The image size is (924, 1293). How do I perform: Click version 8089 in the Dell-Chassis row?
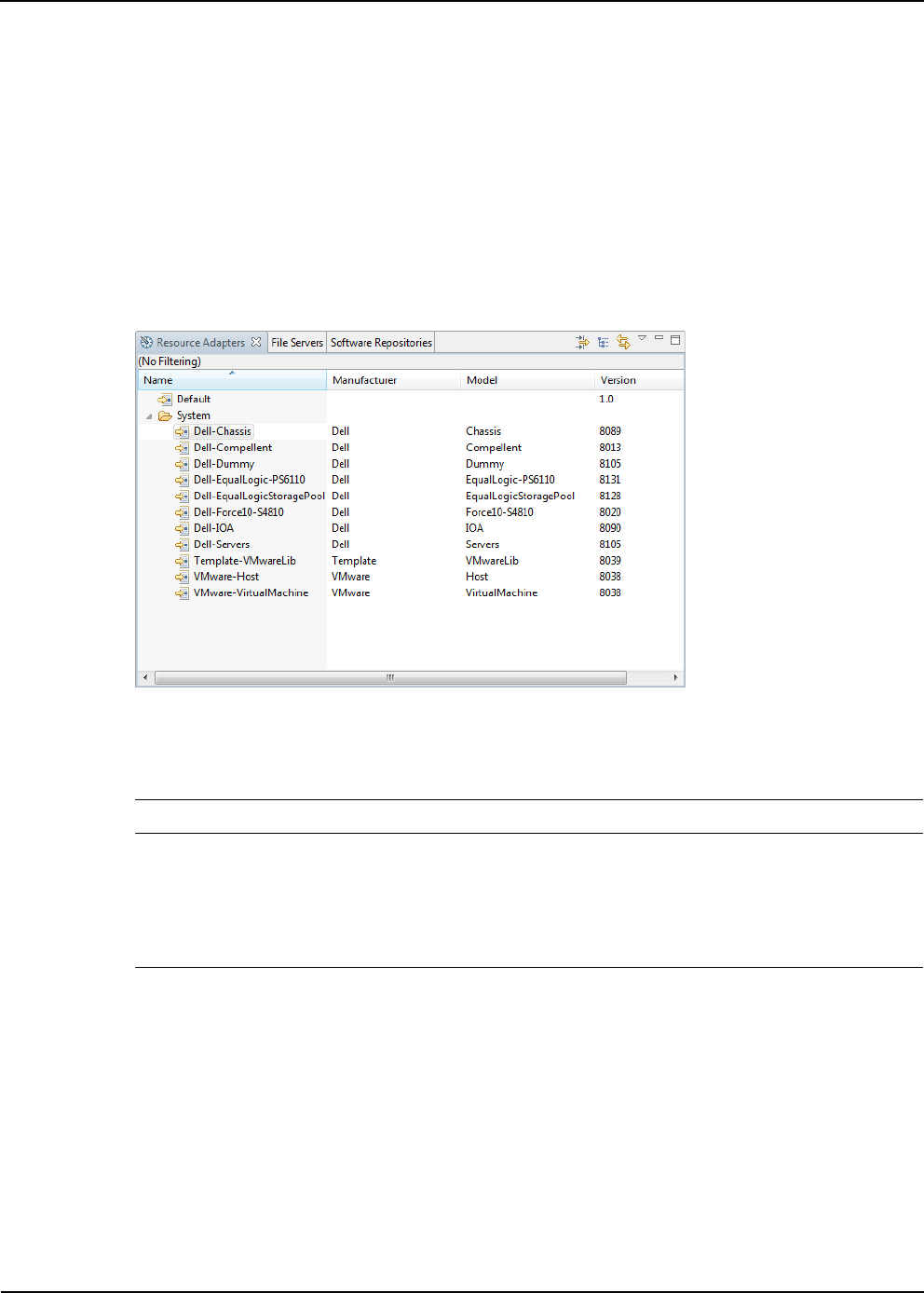610,431
